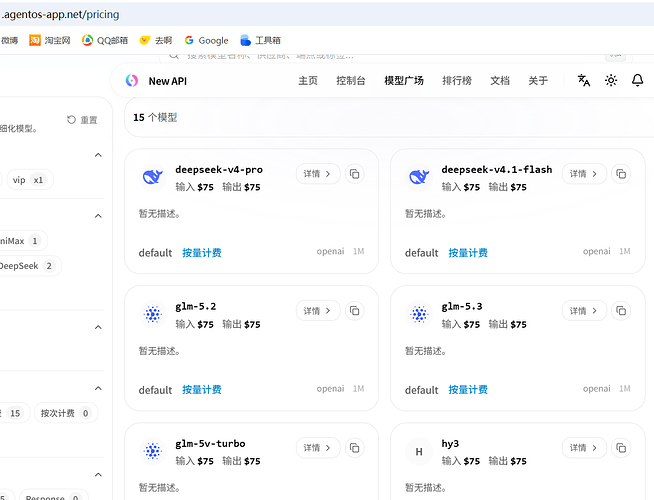Copy the glm-5.2 model name
This screenshot has width=654, height=500.
point(355,311)
